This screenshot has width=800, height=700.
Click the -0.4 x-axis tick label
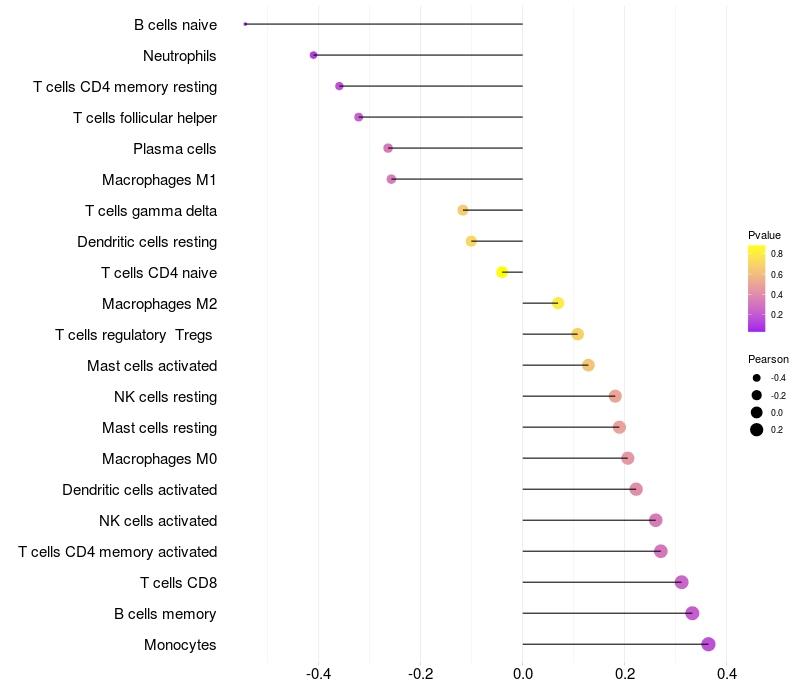tap(318, 674)
